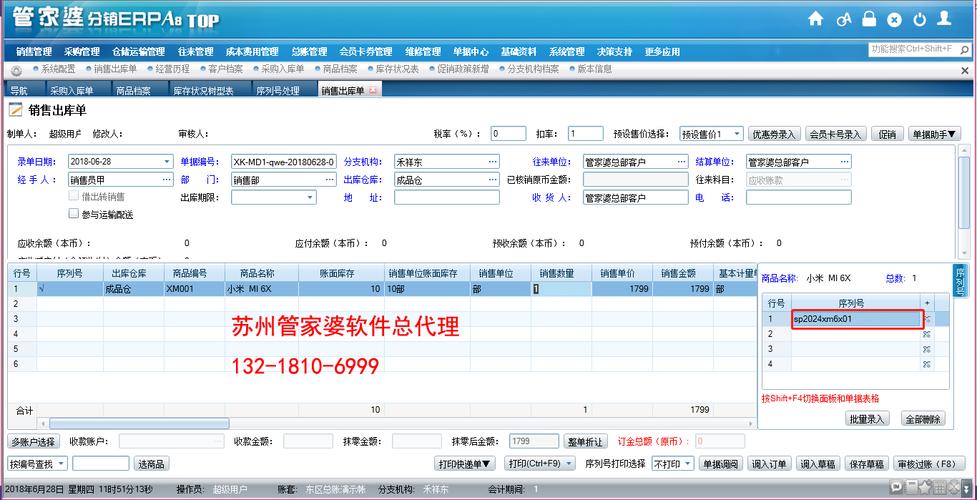Screen dimensions: 977x500
Task: Delete serial number row 4 via its icon
Action: [927, 364]
